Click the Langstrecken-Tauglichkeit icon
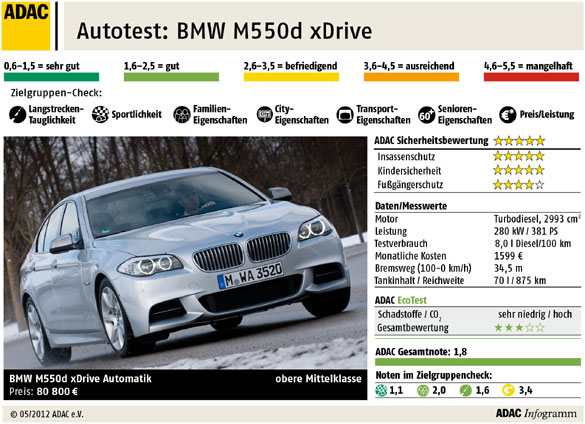The image size is (585, 424). [x=17, y=114]
